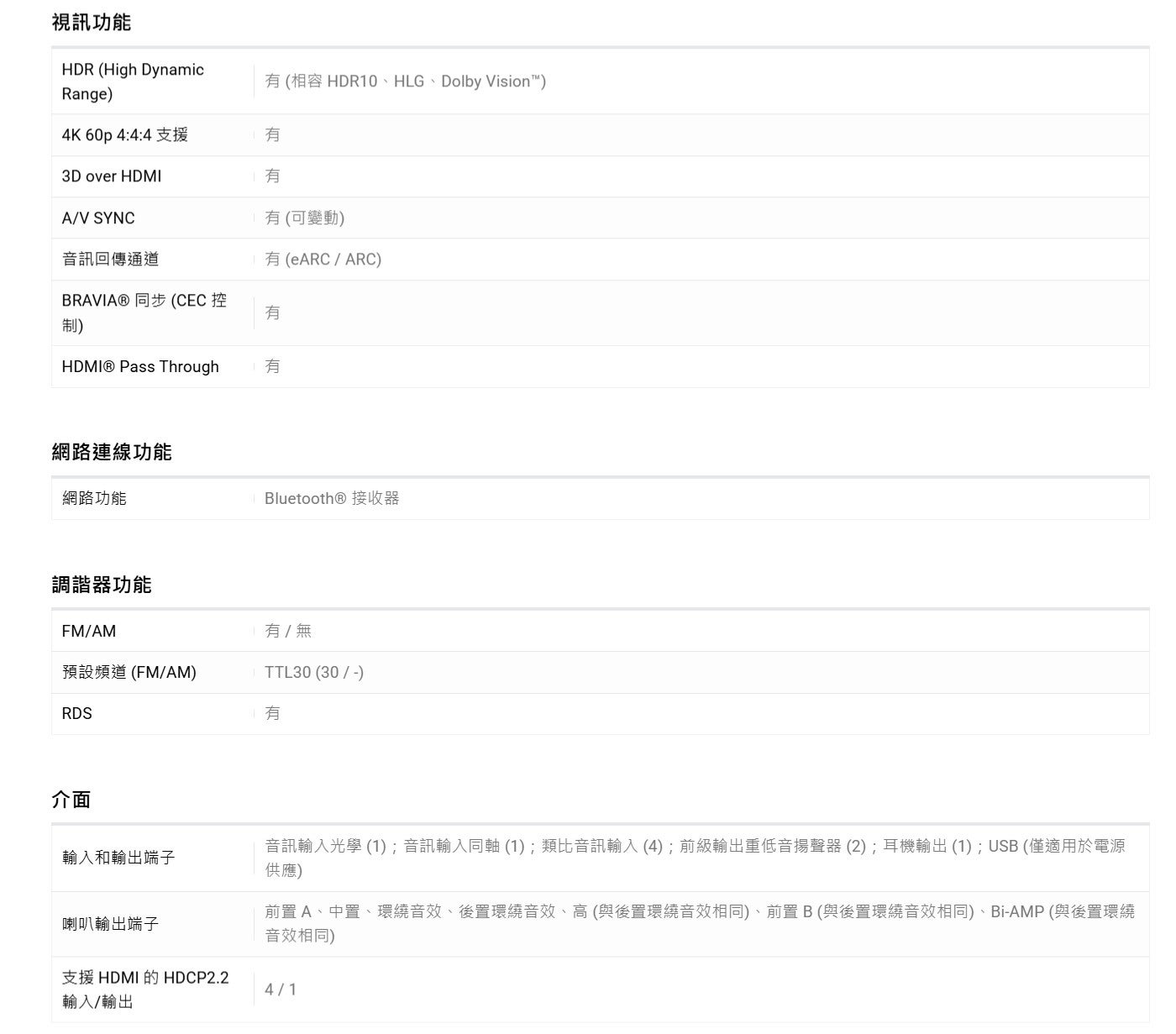Click the 3D over HDMI label
The width and height of the screenshot is (1176, 1034).
pyautogui.click(x=111, y=176)
